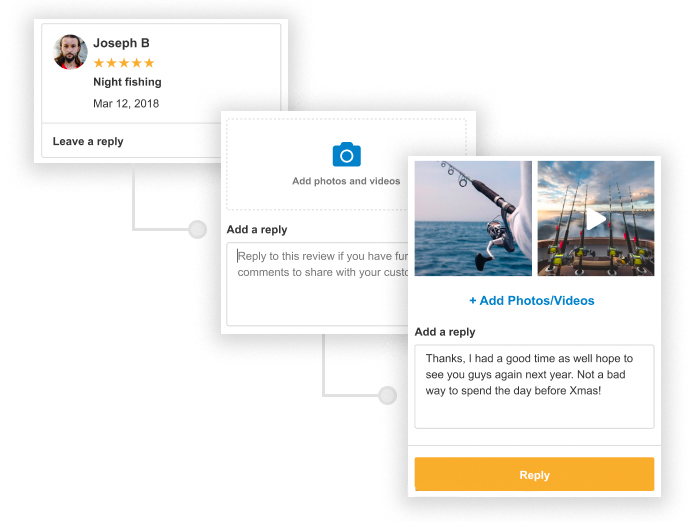Image resolution: width=693 pixels, height=522 pixels.
Task: Open the fishing reel photo thumbnail
Action: 473,218
